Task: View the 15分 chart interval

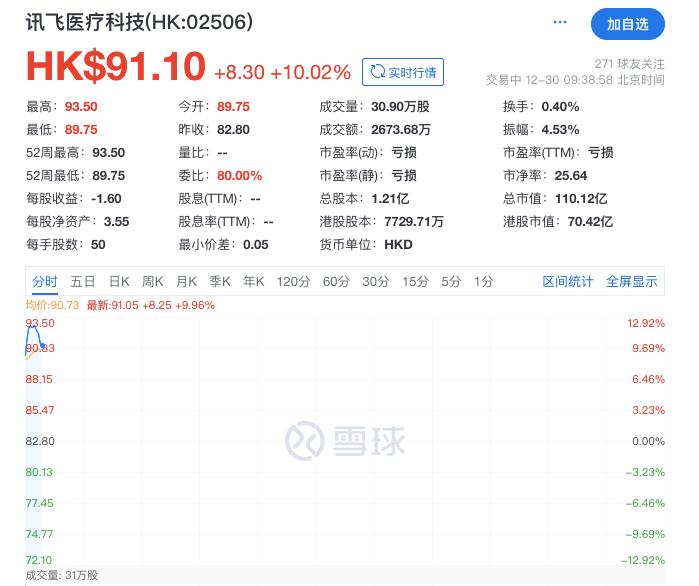Action: 415,282
